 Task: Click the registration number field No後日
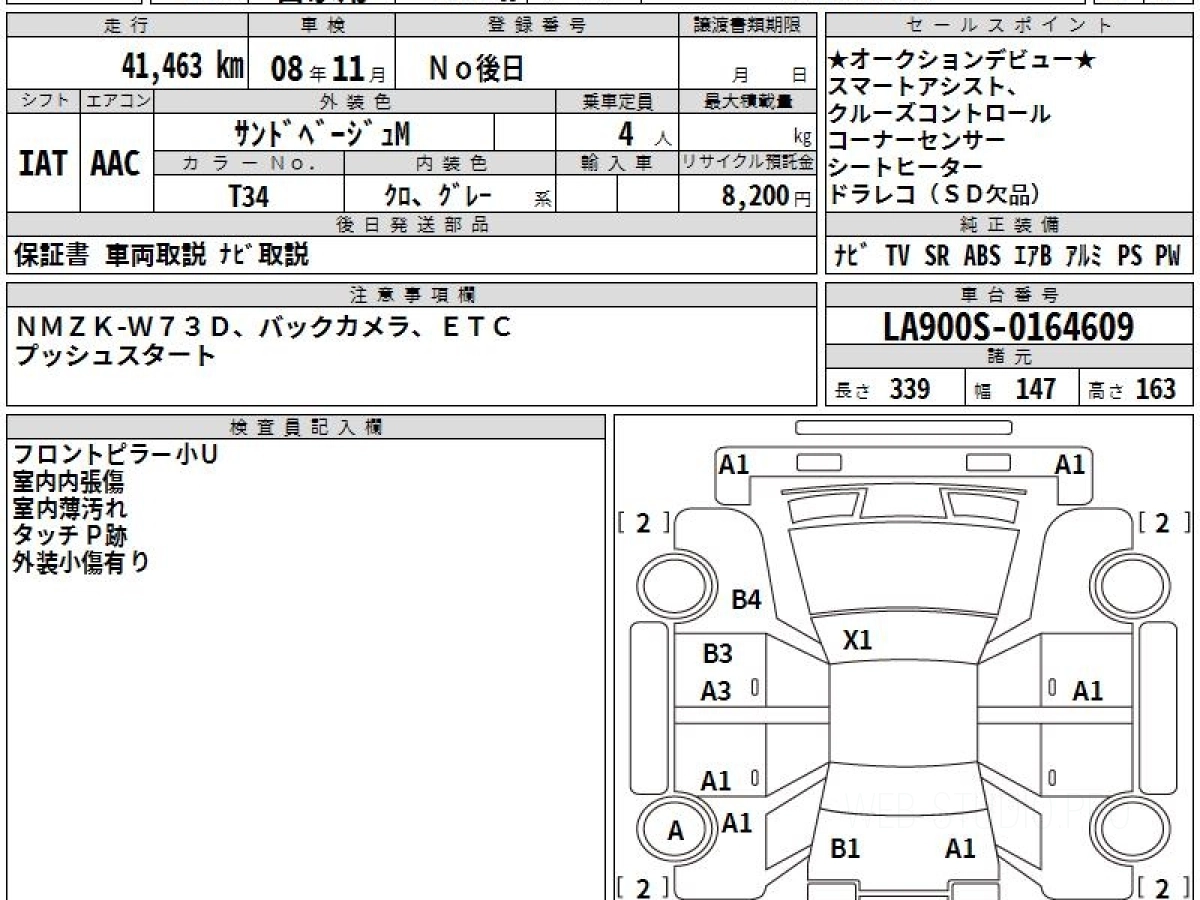[x=476, y=68]
